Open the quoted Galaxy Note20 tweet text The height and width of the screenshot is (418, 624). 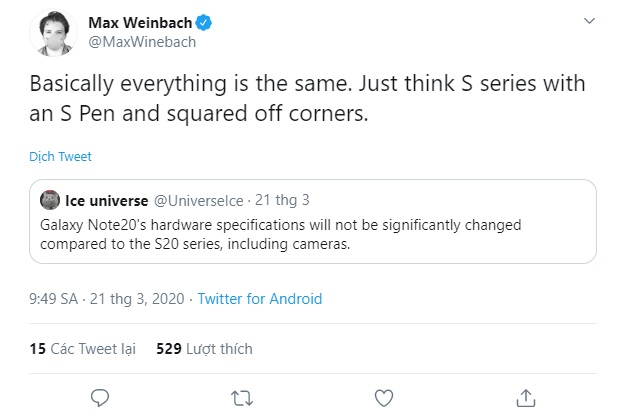click(281, 234)
